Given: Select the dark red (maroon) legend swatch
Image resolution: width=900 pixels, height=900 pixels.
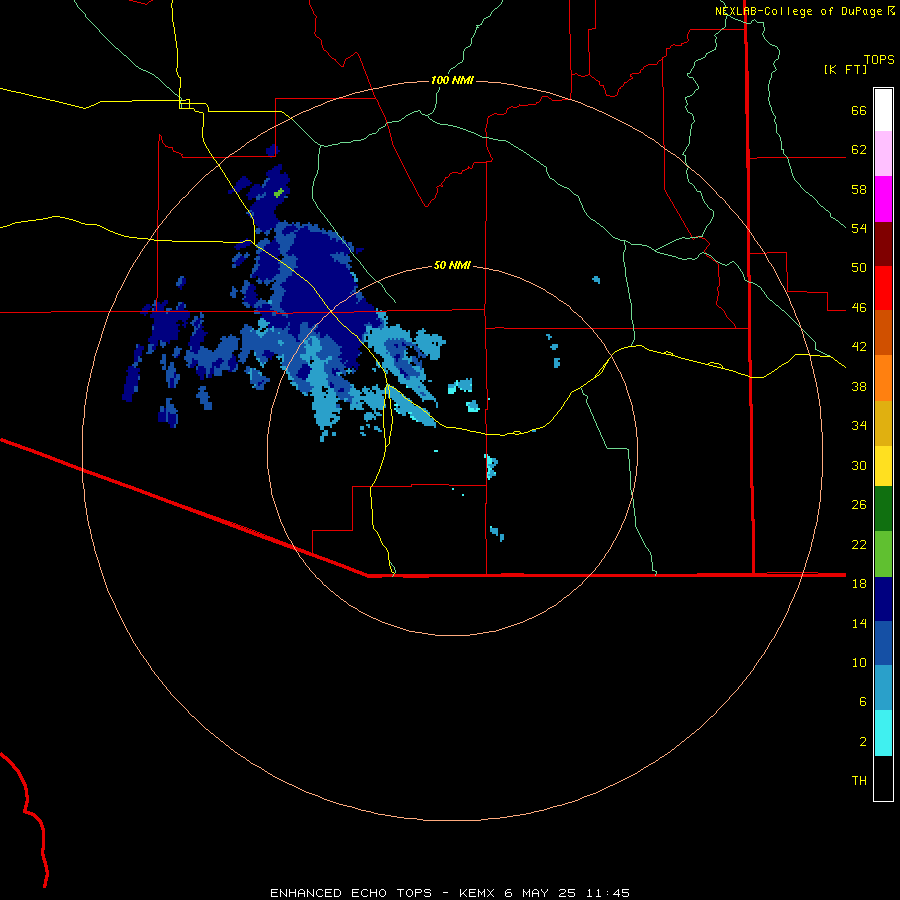Looking at the screenshot, I should [883, 245].
